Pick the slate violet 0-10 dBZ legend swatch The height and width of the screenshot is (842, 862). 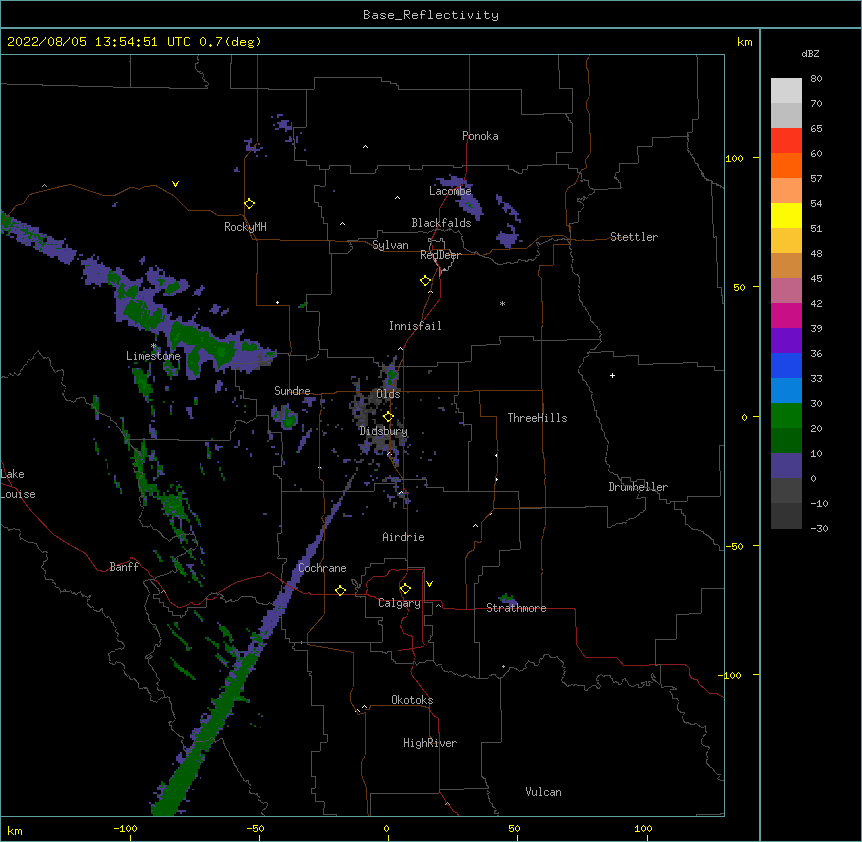pyautogui.click(x=786, y=466)
